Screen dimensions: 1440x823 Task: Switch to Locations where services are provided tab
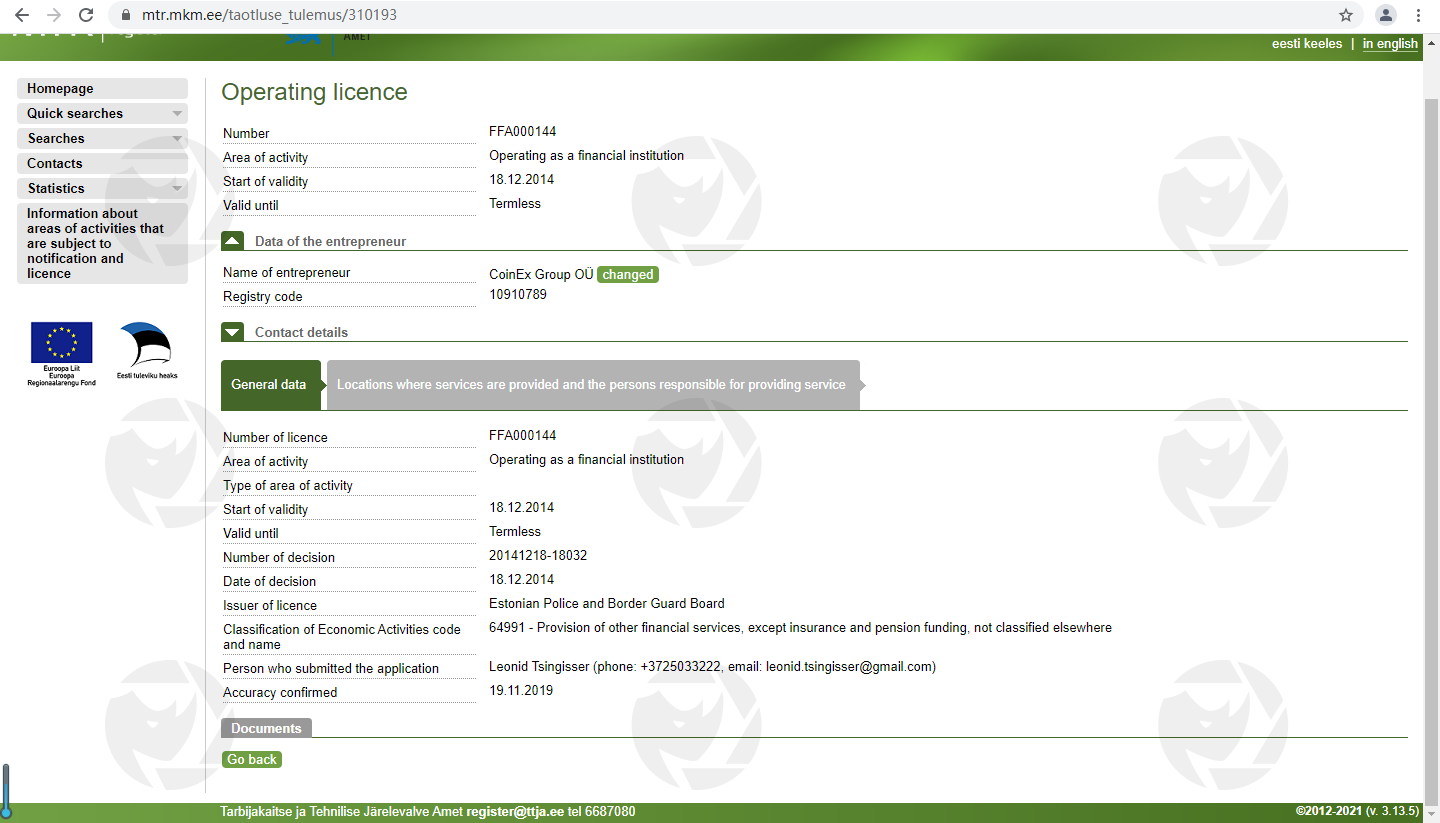591,385
